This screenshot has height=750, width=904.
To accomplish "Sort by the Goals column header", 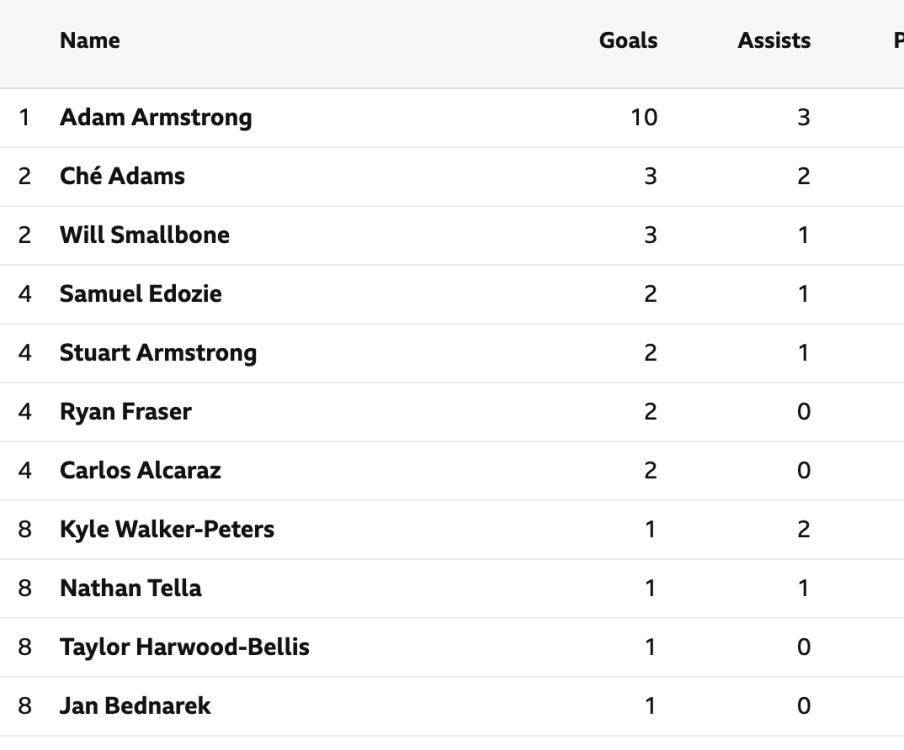I will click(x=628, y=42).
